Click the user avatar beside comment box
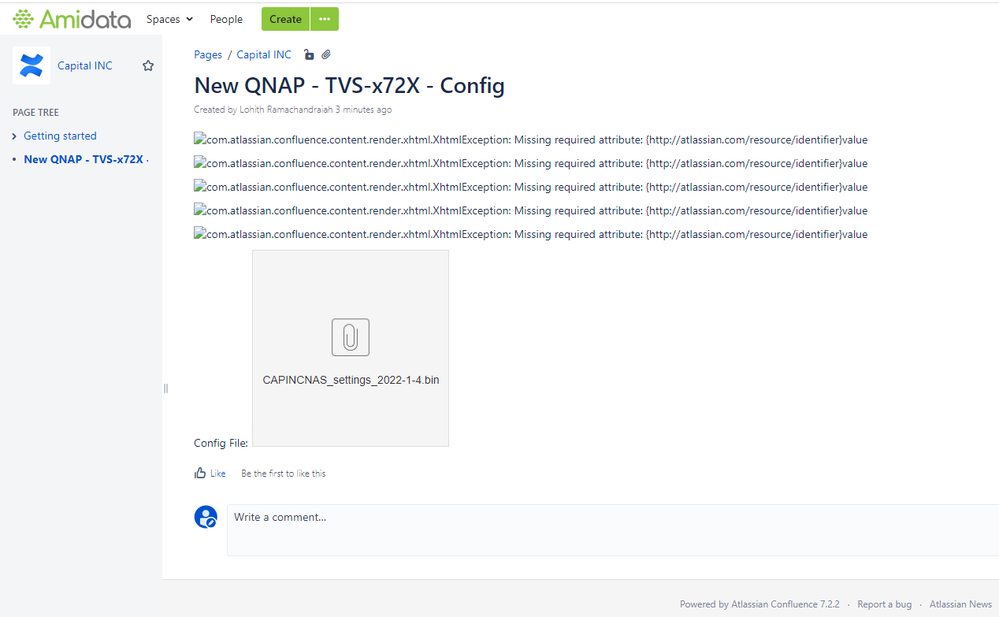The image size is (999, 617). [x=206, y=517]
